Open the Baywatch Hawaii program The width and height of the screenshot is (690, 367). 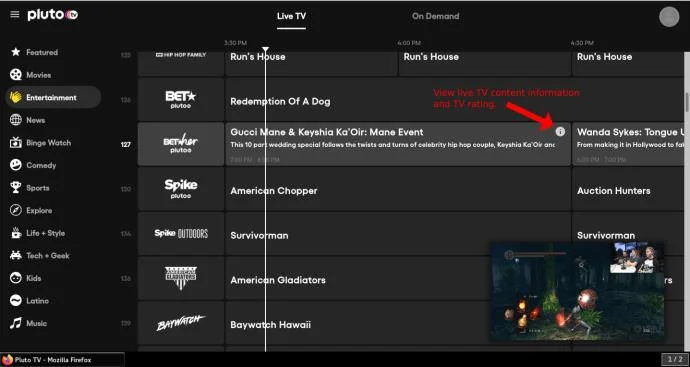[x=398, y=323]
